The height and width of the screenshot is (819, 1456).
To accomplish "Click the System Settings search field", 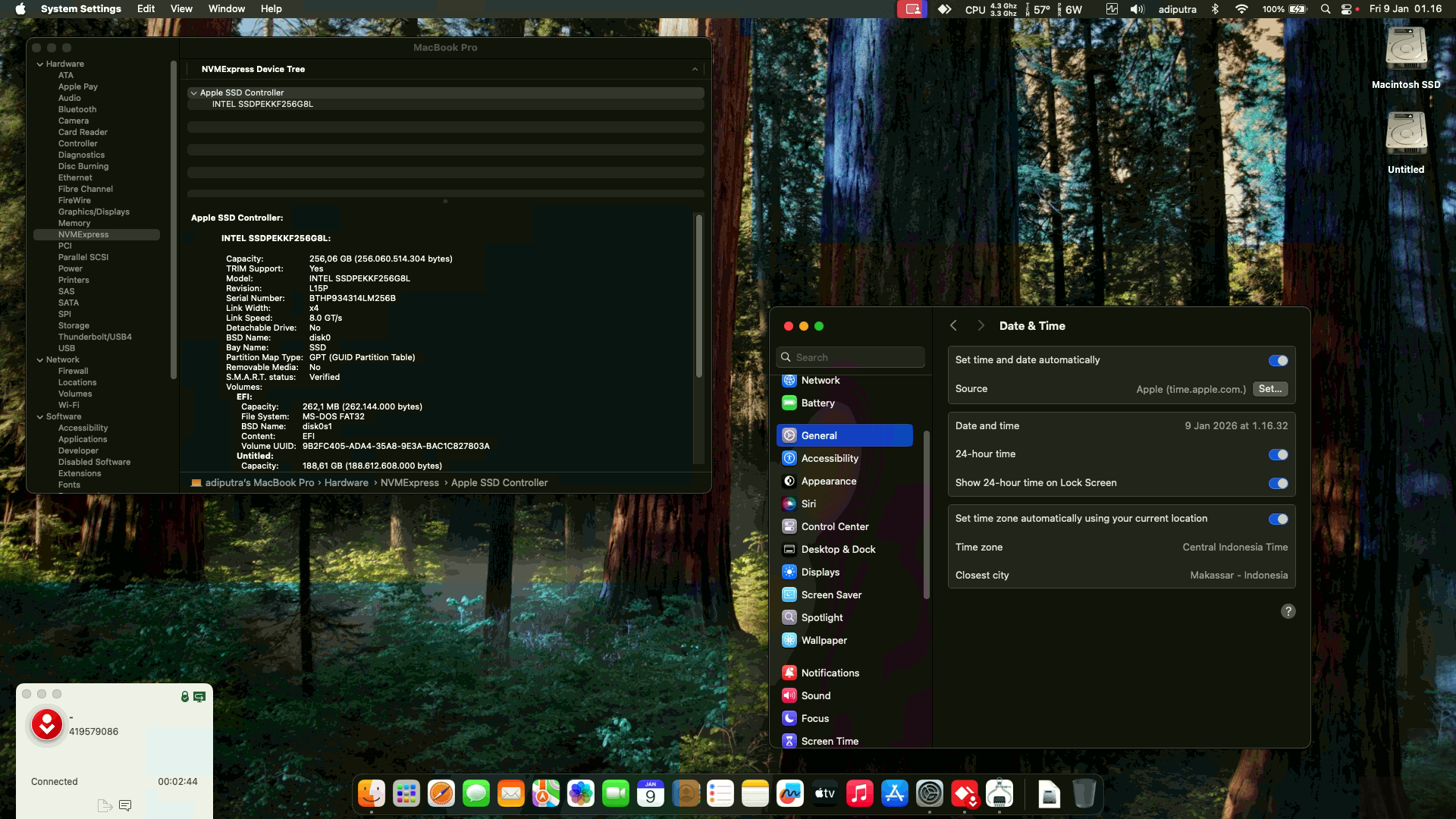I will (x=851, y=357).
